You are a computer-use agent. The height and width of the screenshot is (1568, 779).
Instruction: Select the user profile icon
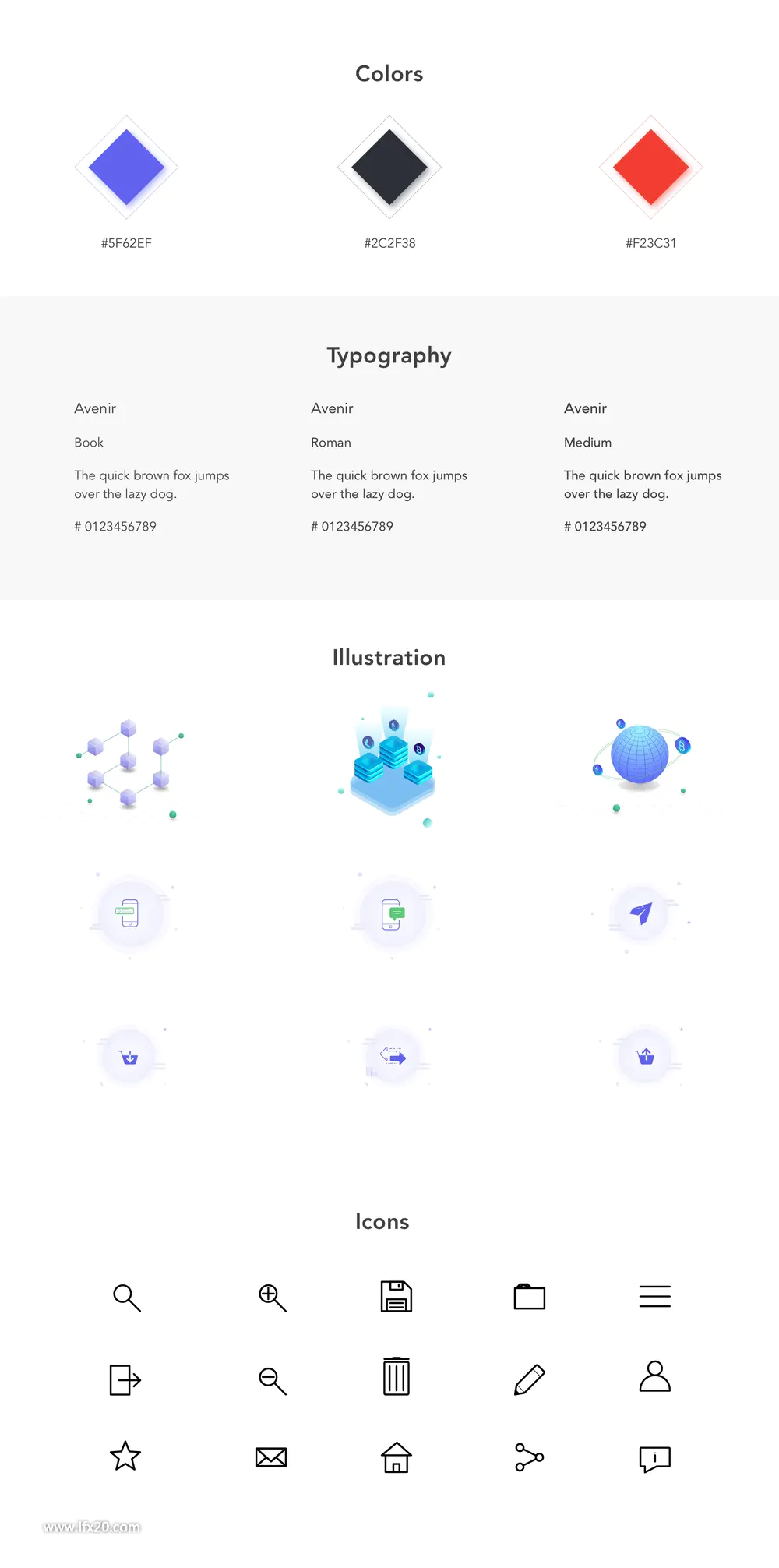point(655,1376)
